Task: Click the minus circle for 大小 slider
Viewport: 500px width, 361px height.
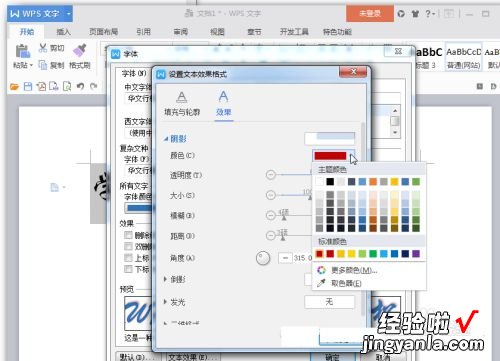Action: (x=271, y=195)
